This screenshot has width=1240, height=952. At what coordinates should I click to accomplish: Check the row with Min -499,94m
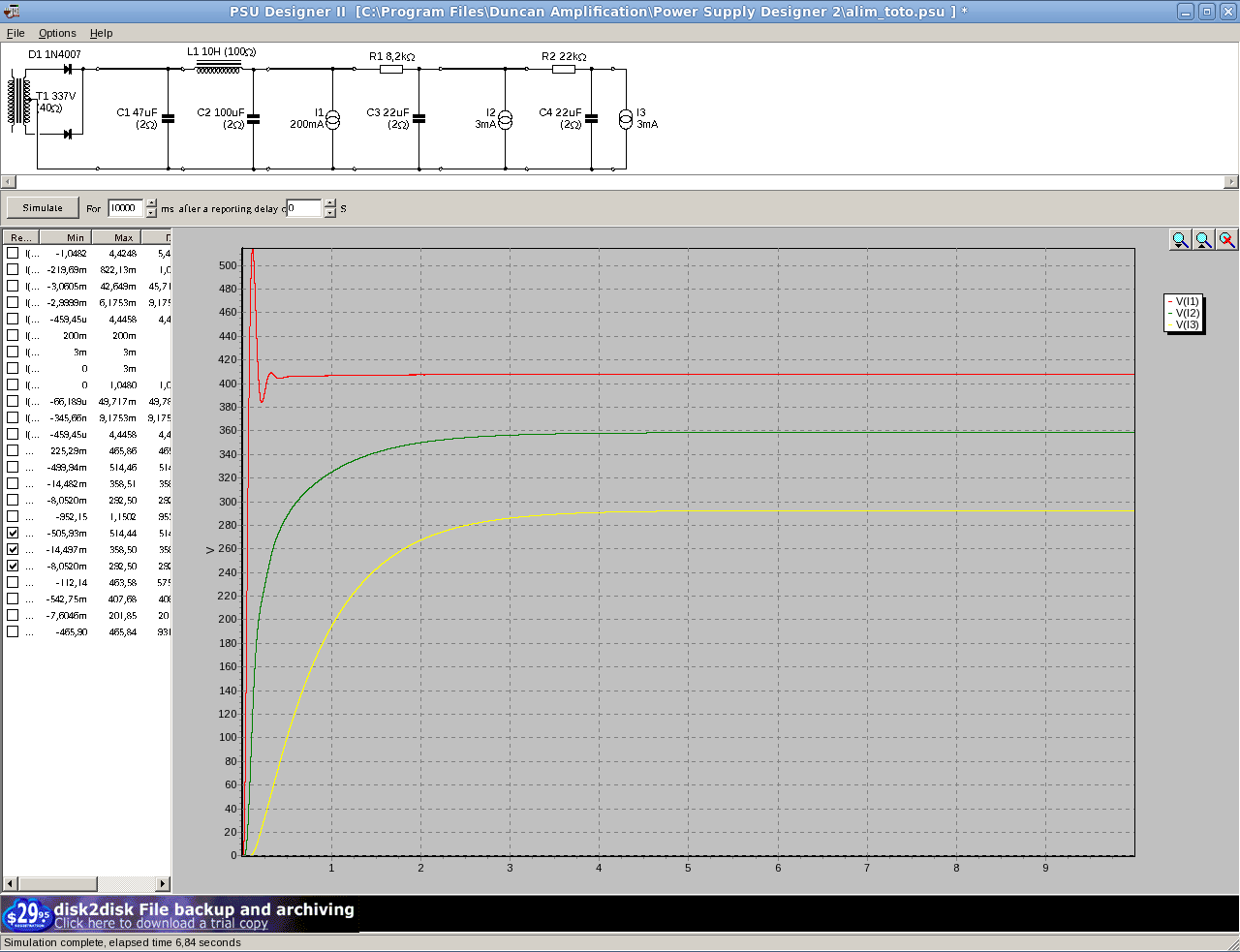(13, 467)
